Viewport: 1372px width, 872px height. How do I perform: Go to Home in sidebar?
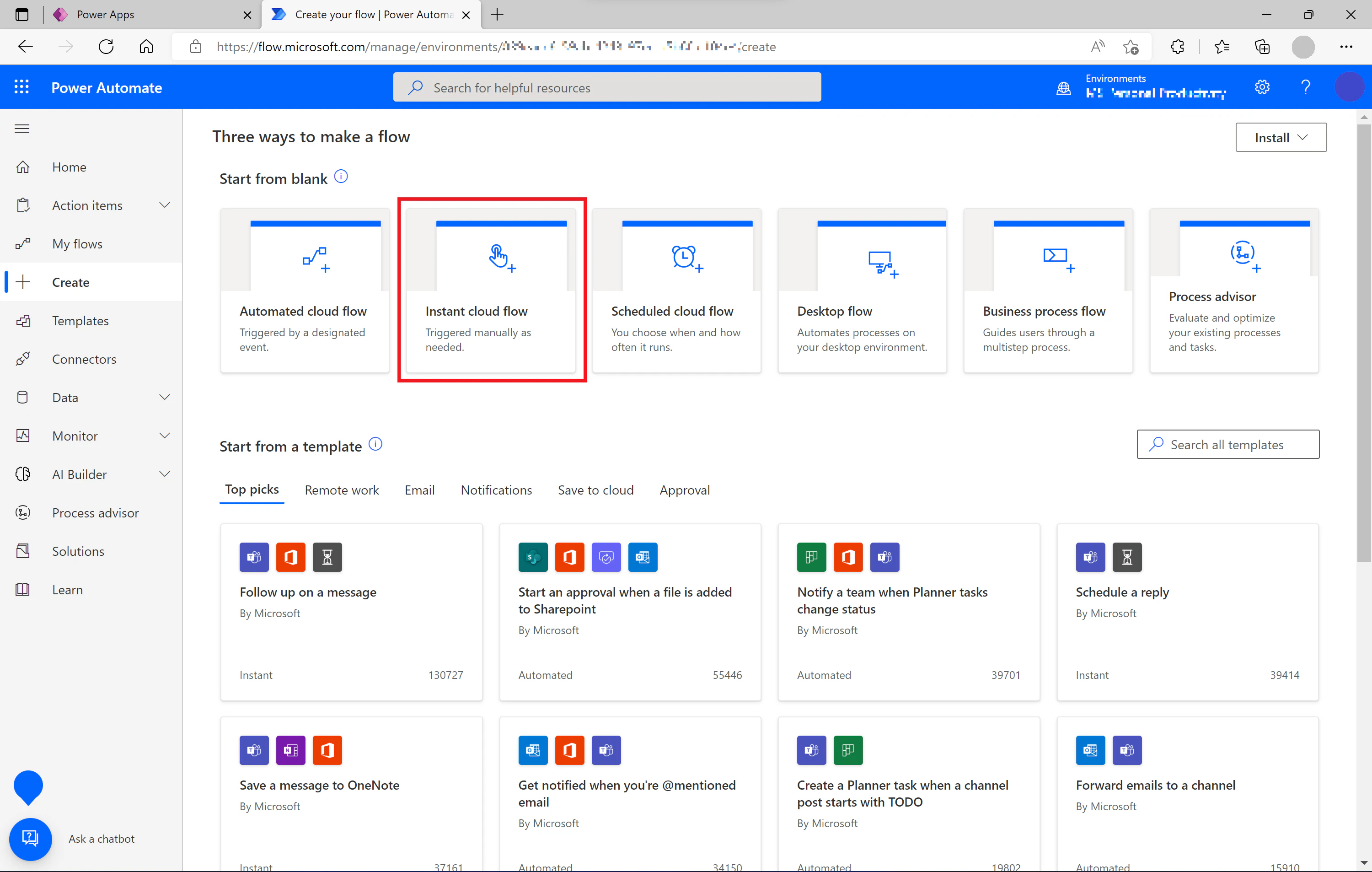click(91, 167)
